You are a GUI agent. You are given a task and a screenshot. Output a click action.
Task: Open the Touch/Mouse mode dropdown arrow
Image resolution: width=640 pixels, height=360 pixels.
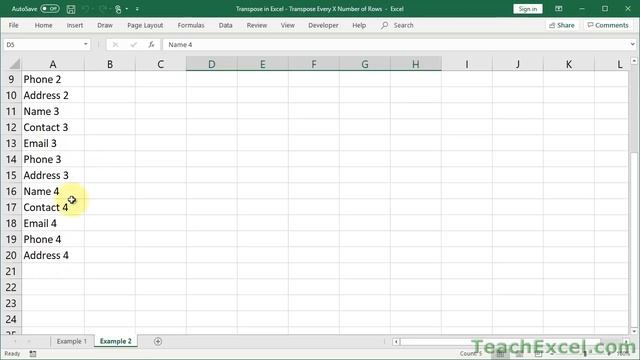127,9
